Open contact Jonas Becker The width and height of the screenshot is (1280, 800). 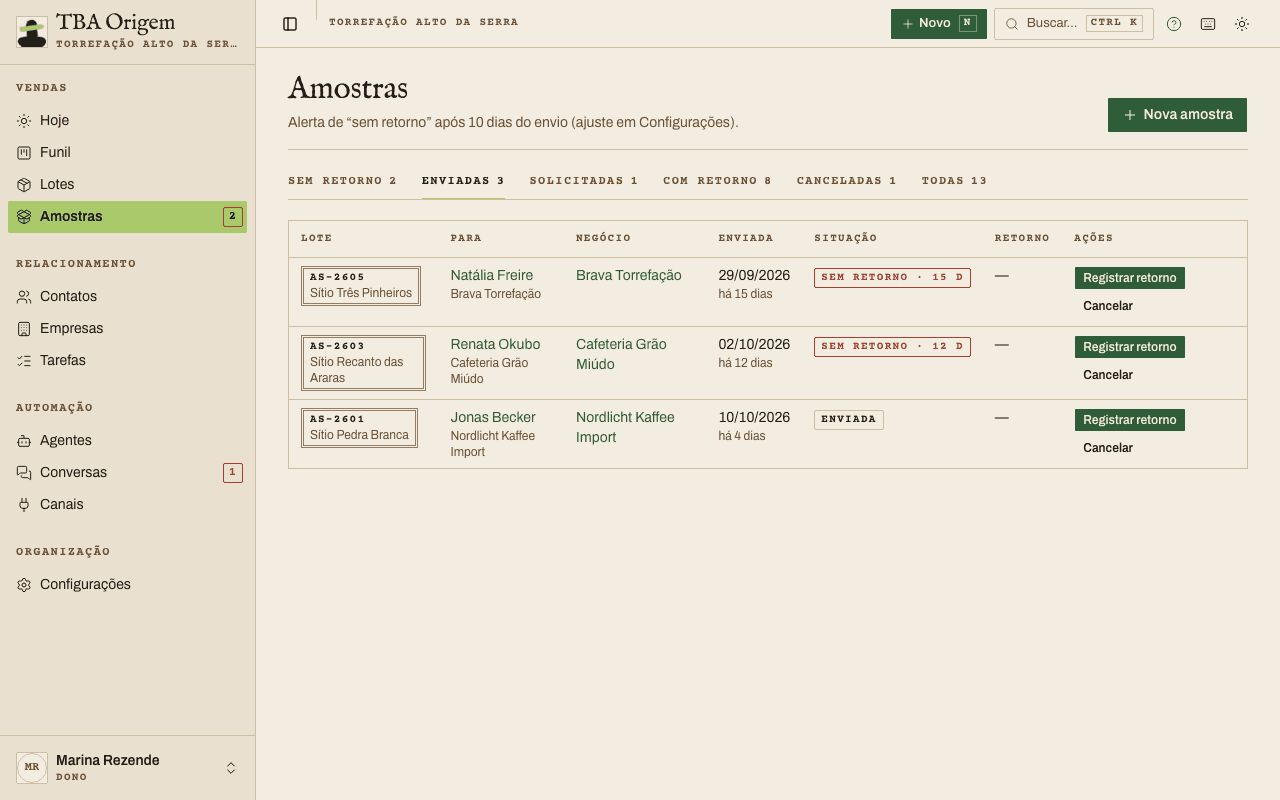coord(493,417)
